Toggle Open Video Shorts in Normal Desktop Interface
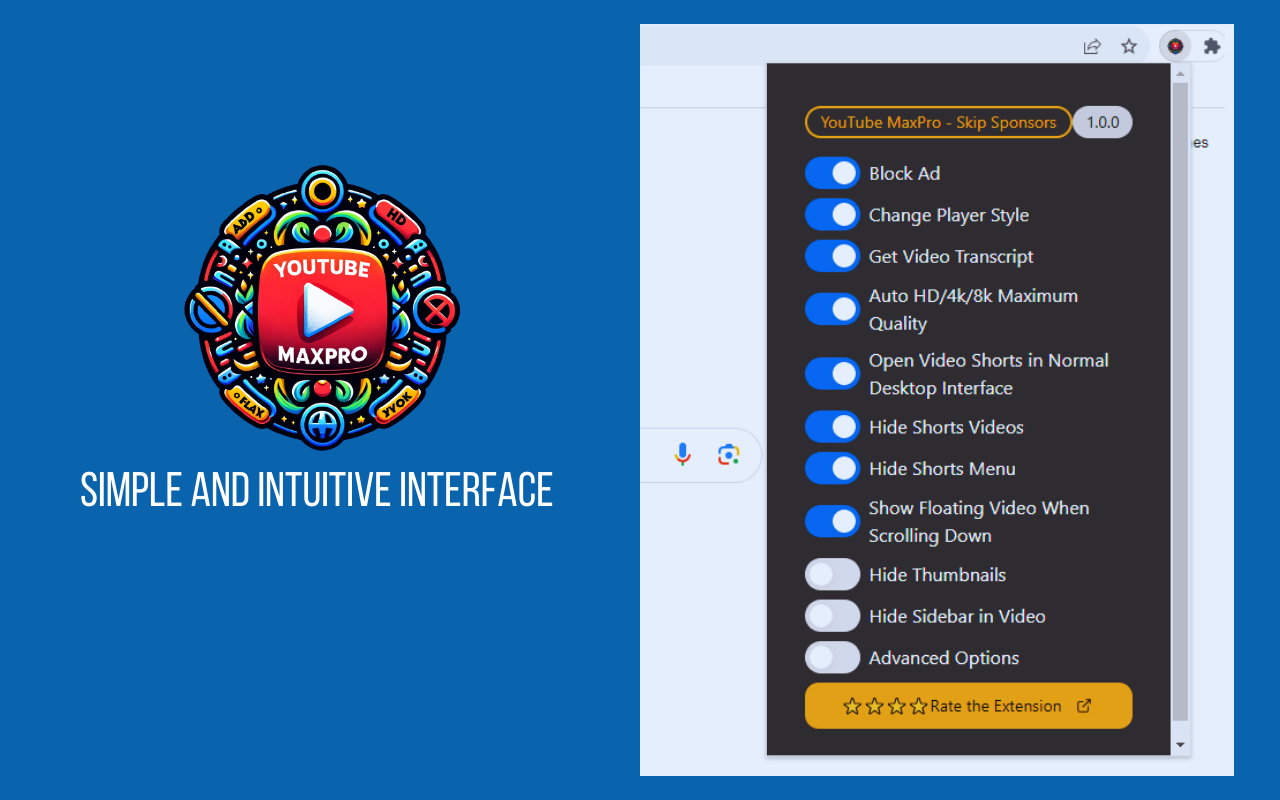1280x800 pixels. tap(832, 374)
